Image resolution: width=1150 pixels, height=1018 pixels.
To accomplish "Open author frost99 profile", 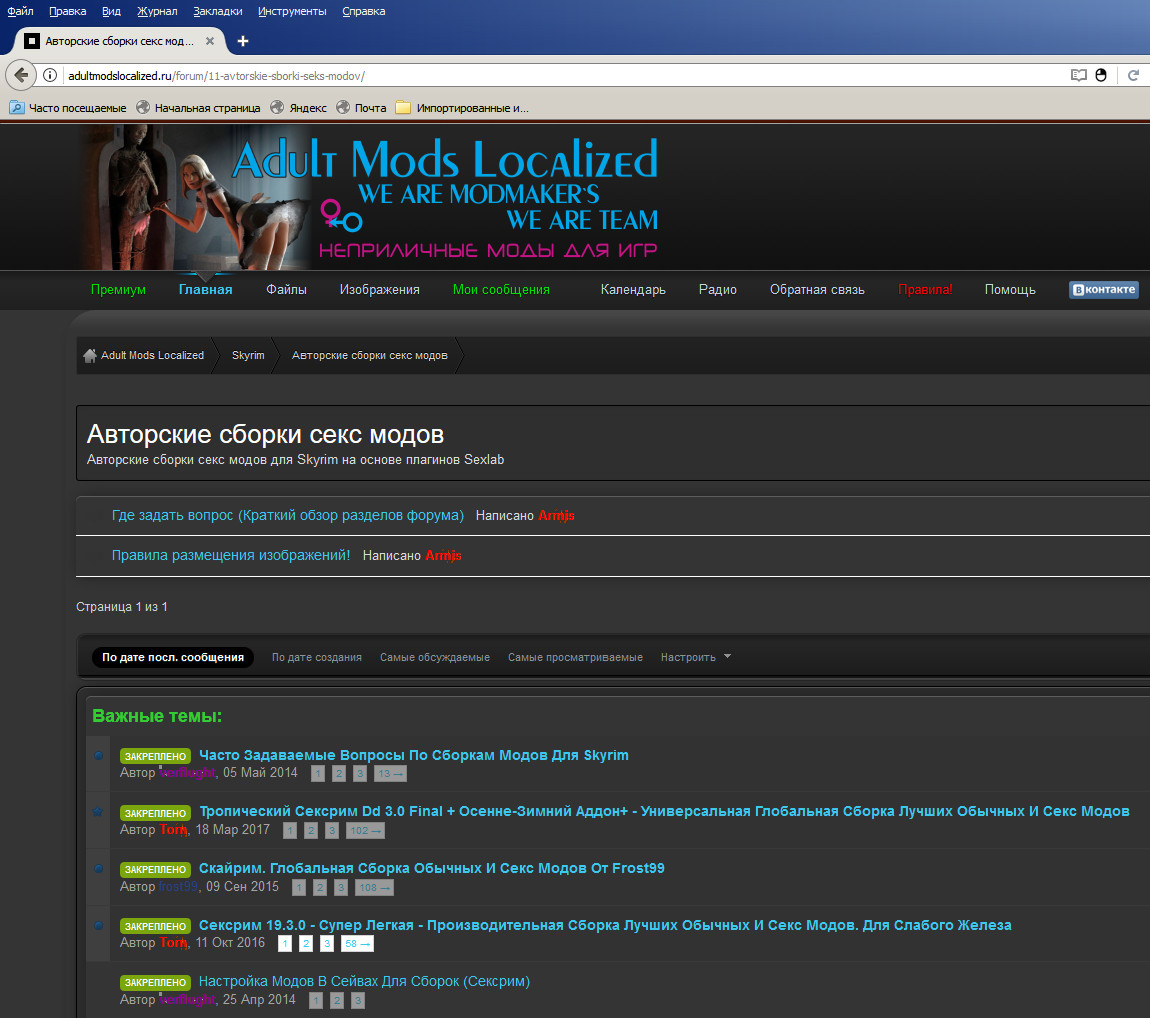I will coord(178,887).
